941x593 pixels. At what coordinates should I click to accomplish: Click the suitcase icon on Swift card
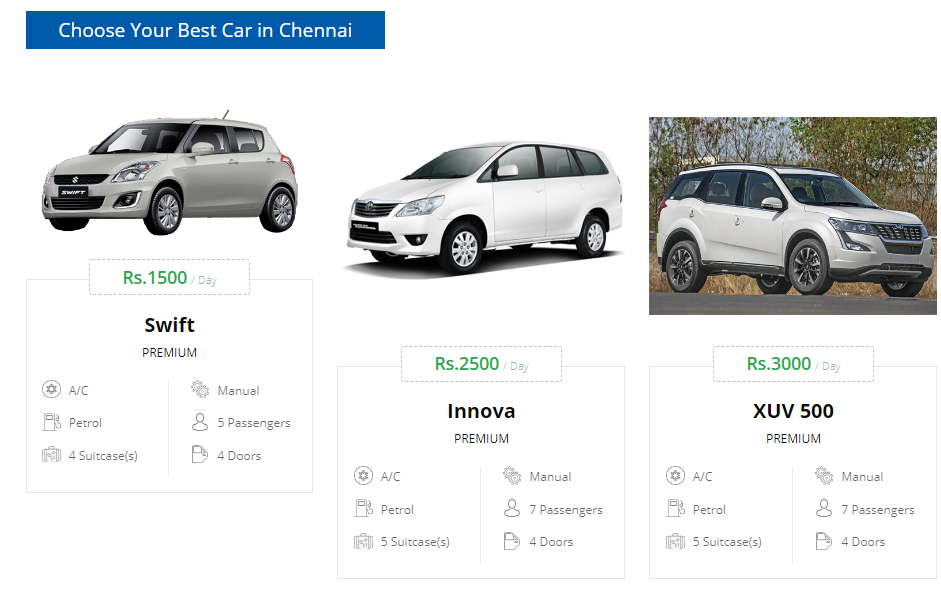(x=52, y=455)
